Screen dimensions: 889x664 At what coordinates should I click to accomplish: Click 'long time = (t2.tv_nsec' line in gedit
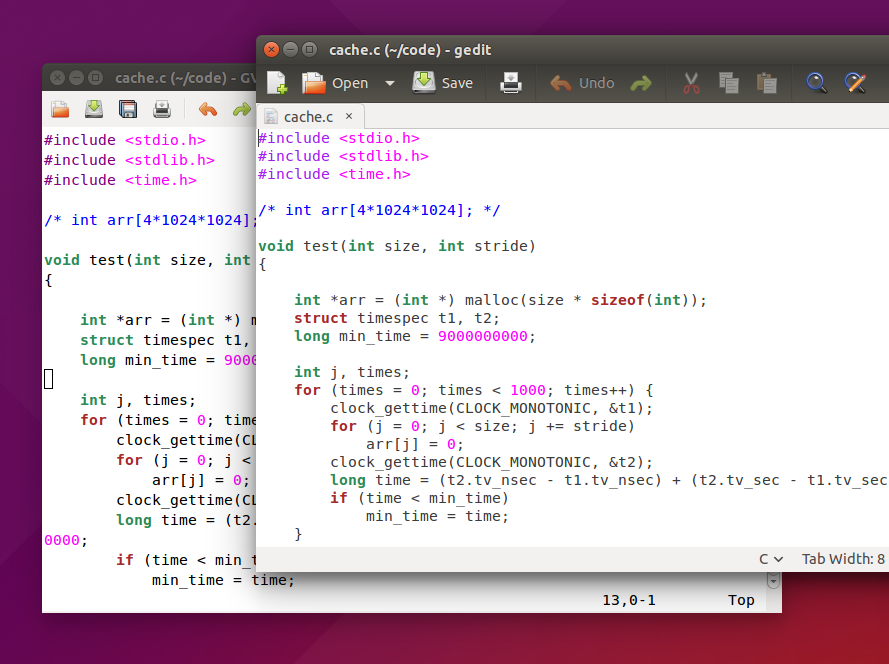pyautogui.click(x=609, y=480)
